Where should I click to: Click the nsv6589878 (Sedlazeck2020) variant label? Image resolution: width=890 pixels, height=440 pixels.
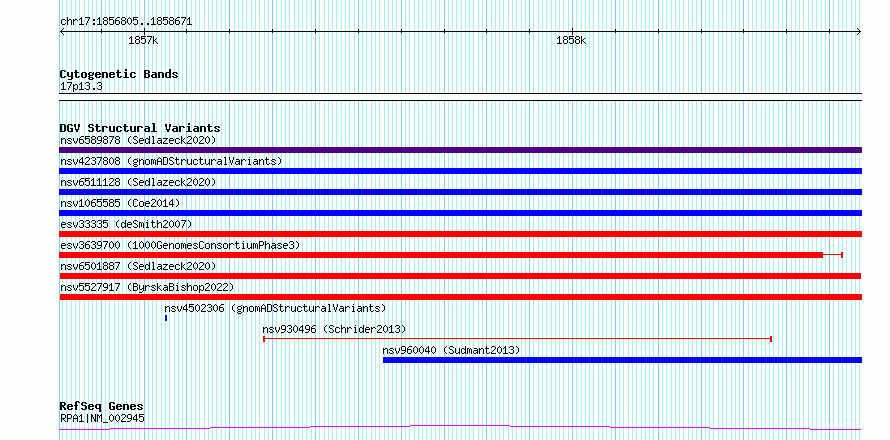coord(138,140)
